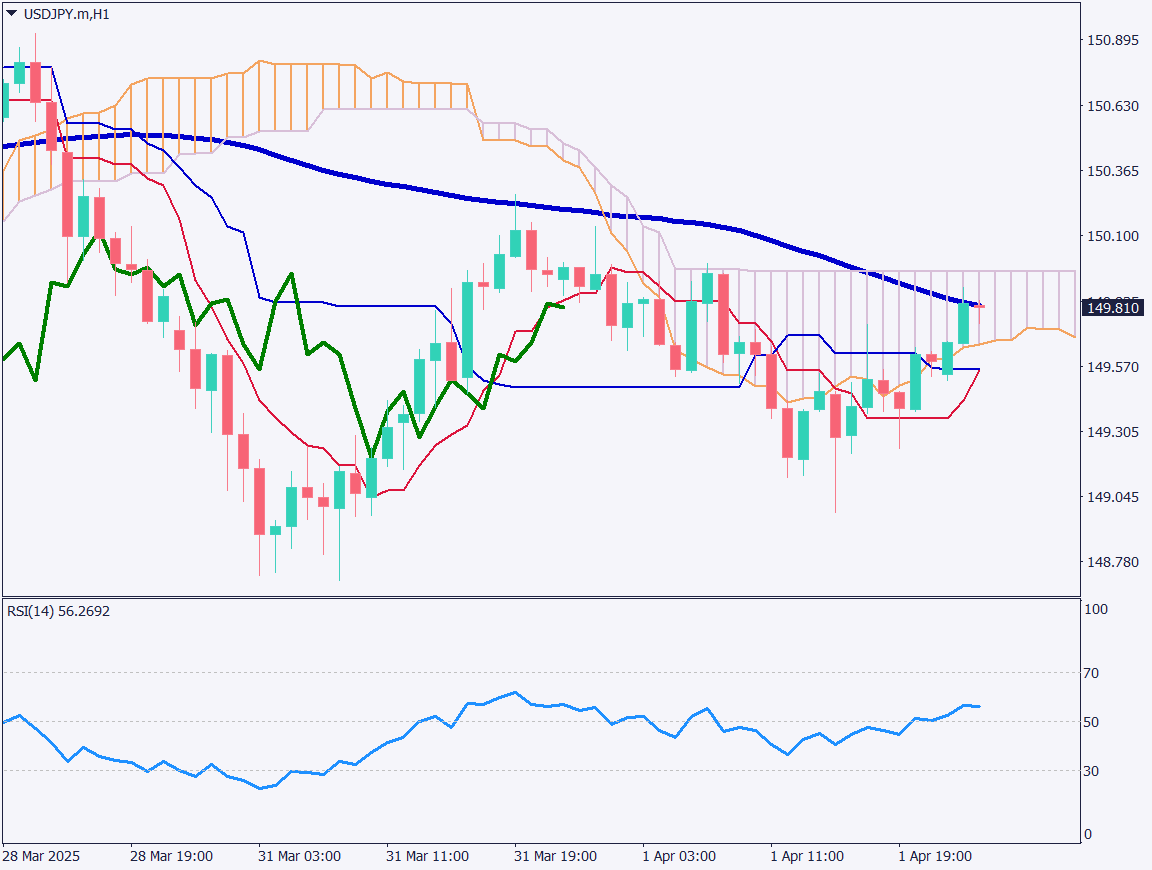Click the right end of the green Chikou line
This screenshot has width=1152, height=870.
tap(563, 307)
